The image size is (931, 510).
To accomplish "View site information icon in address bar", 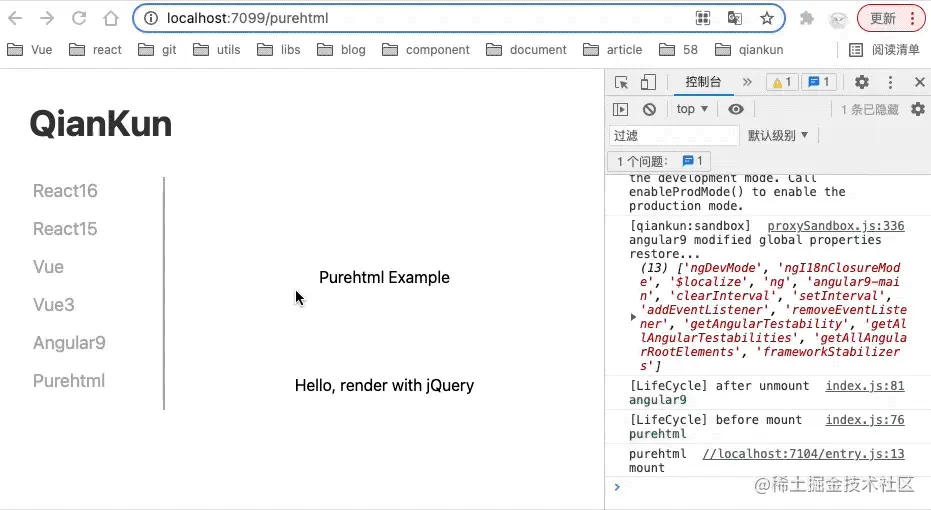I will (x=151, y=18).
